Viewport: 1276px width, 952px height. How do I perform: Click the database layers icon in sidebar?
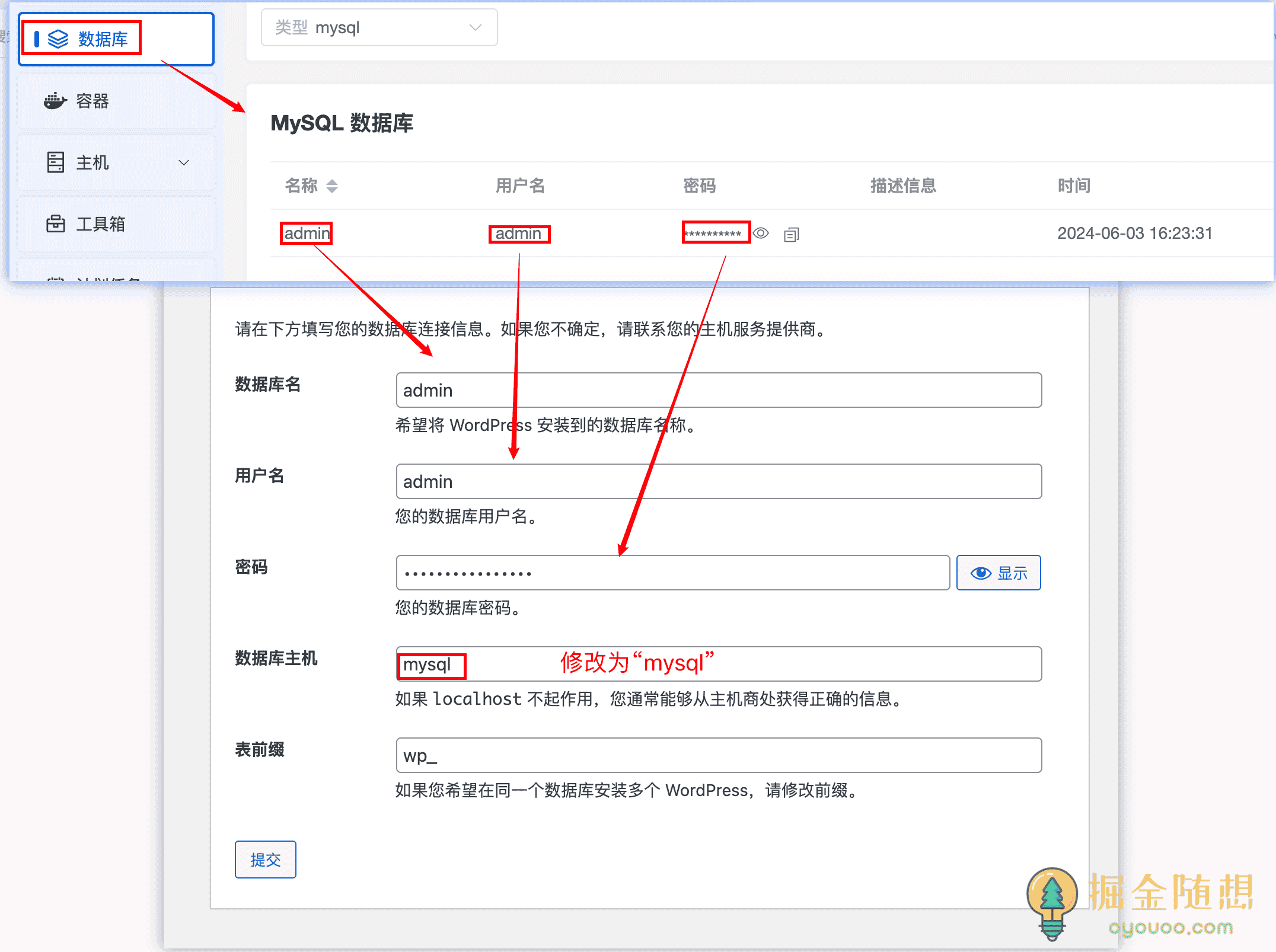click(58, 39)
